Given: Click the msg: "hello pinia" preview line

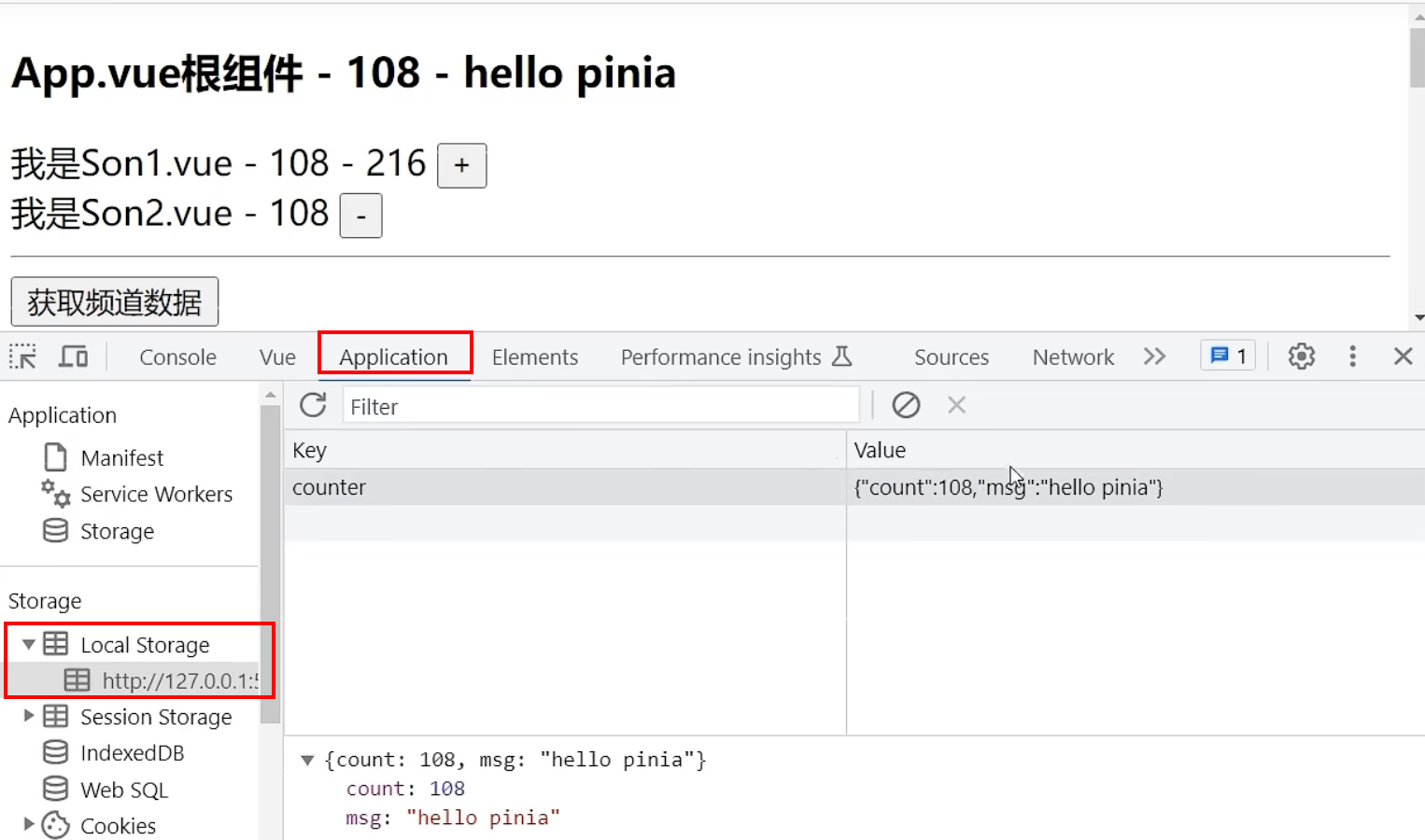Looking at the screenshot, I should [453, 818].
